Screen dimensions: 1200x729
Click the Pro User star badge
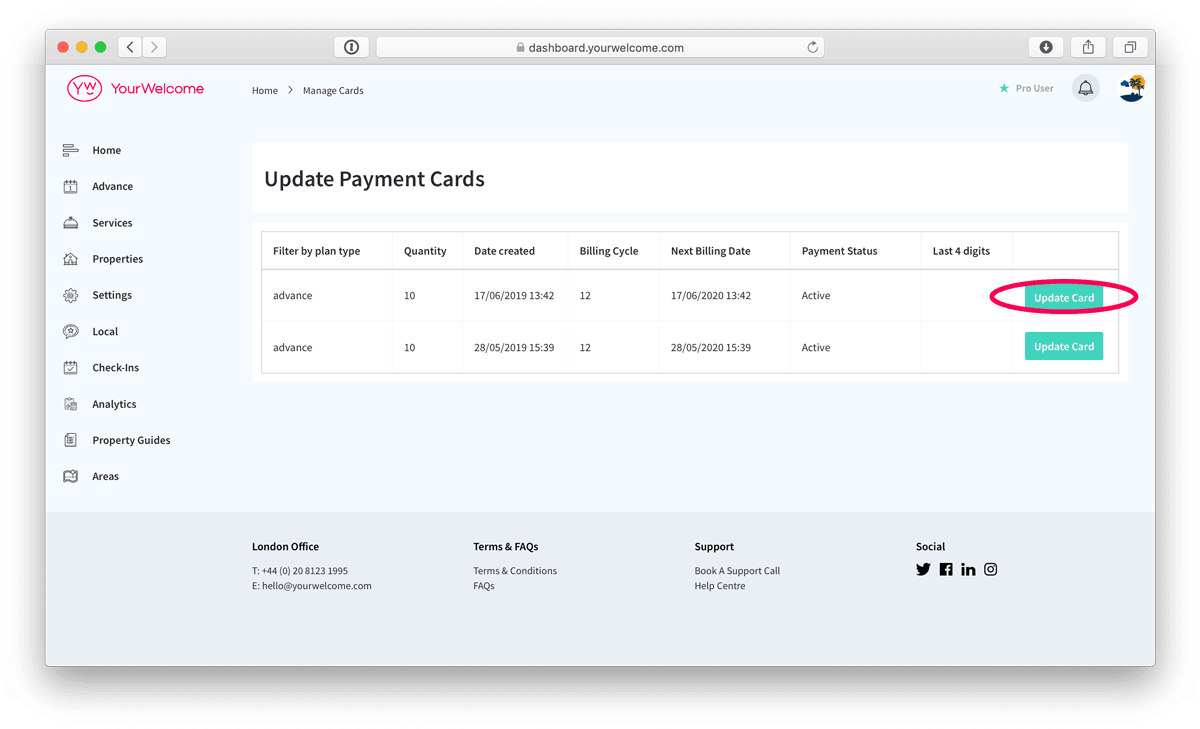tap(1026, 89)
